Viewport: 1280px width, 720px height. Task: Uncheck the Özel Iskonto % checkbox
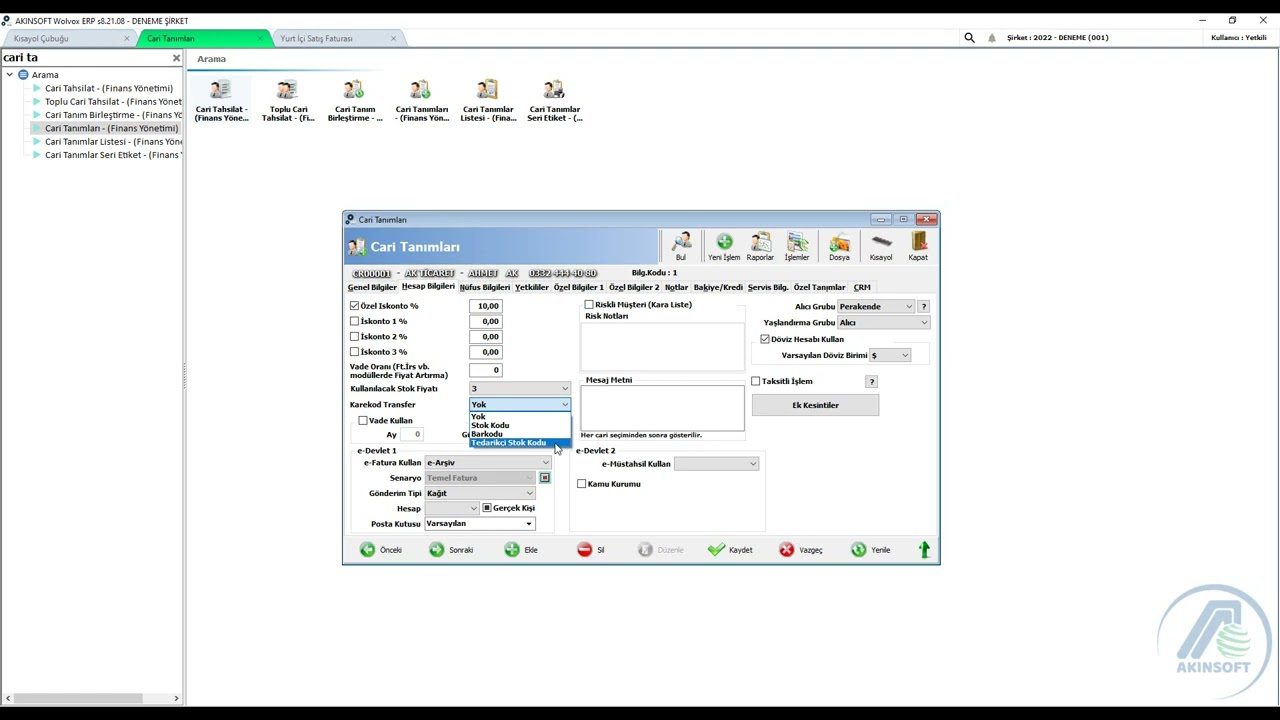click(354, 306)
